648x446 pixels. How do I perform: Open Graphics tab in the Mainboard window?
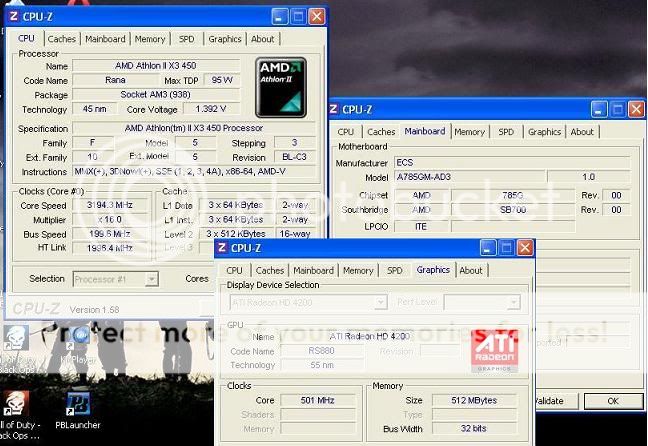pyautogui.click(x=544, y=132)
